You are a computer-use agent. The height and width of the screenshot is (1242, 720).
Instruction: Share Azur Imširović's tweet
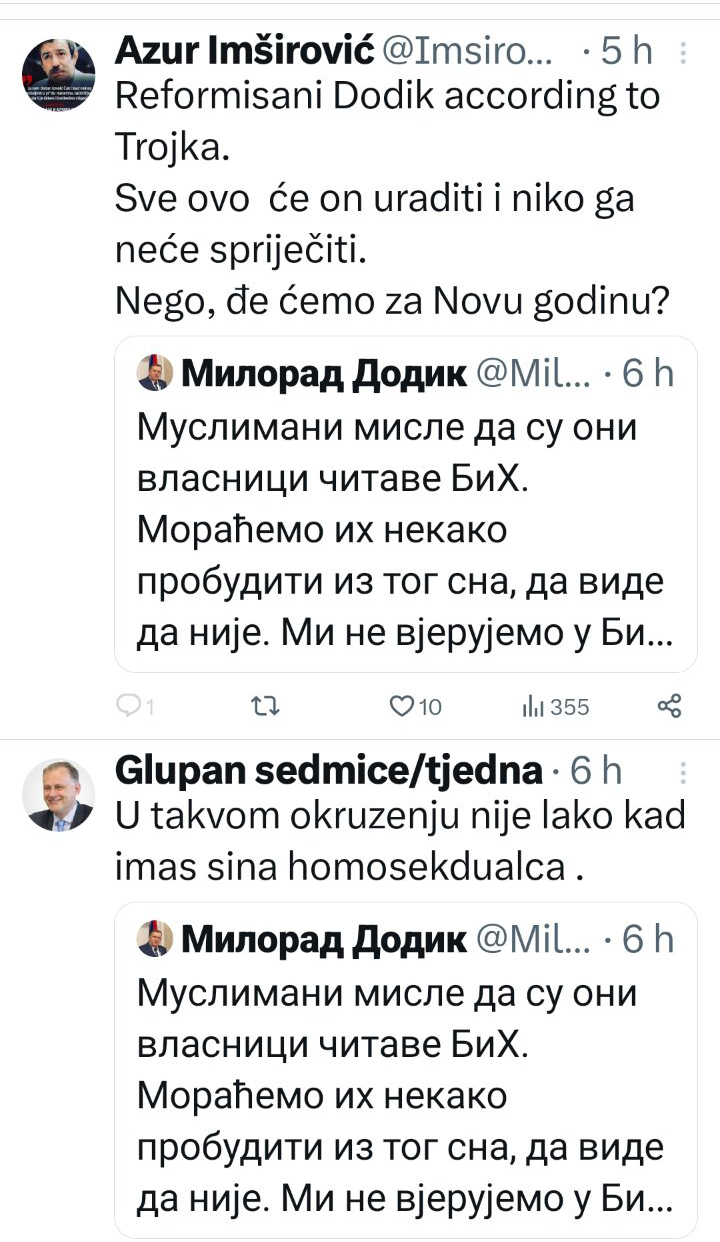[669, 707]
